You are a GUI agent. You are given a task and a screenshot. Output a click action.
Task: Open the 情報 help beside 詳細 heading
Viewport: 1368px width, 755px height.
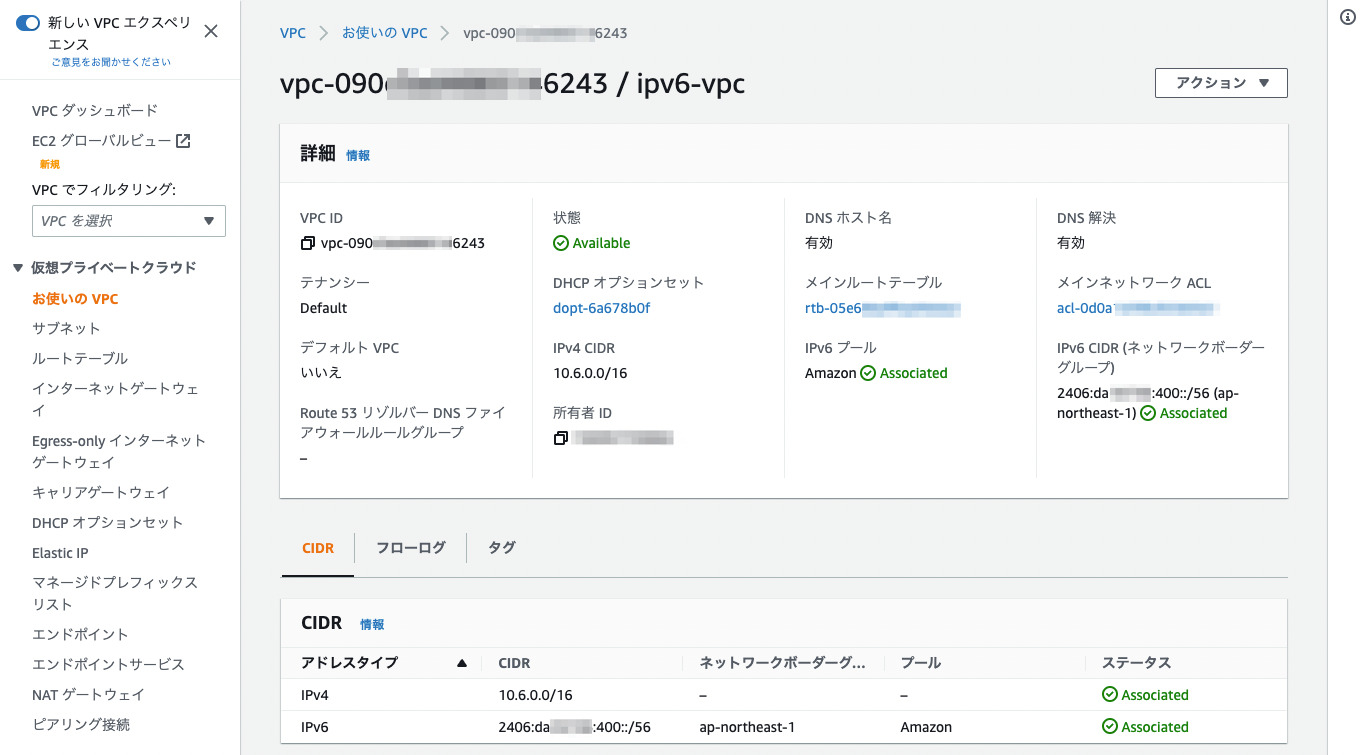358,155
